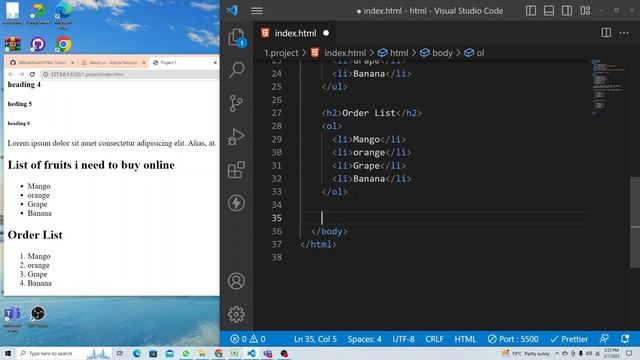Click the browser address bar
This screenshot has height=360, width=640.
click(130, 74)
